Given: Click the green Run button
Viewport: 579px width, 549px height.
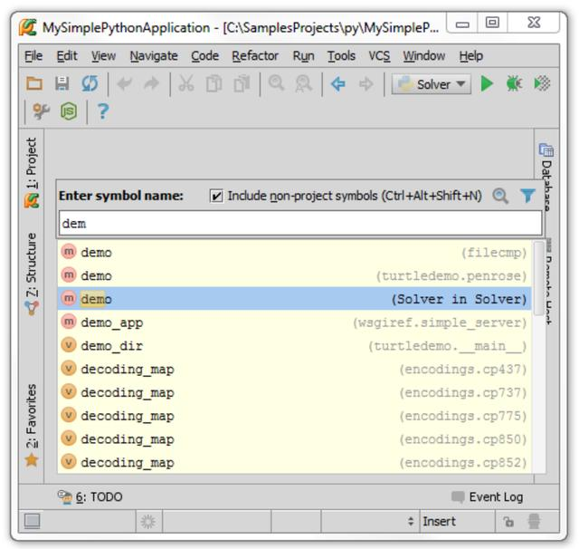Looking at the screenshot, I should pyautogui.click(x=487, y=84).
